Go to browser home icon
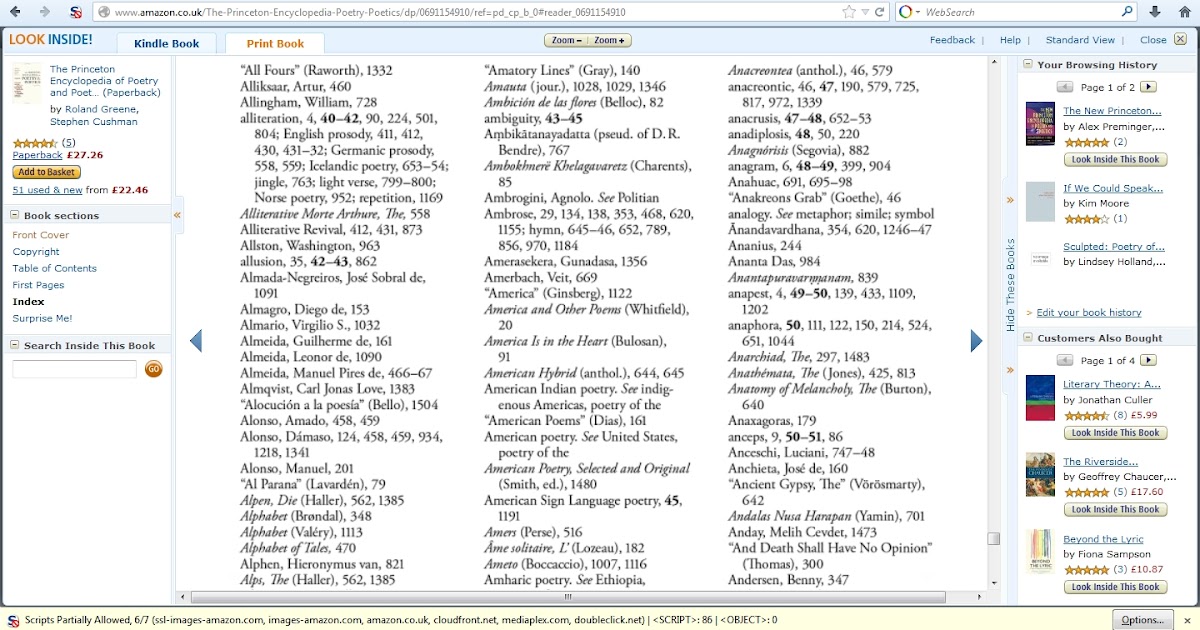This screenshot has height=630, width=1200. 1183,12
